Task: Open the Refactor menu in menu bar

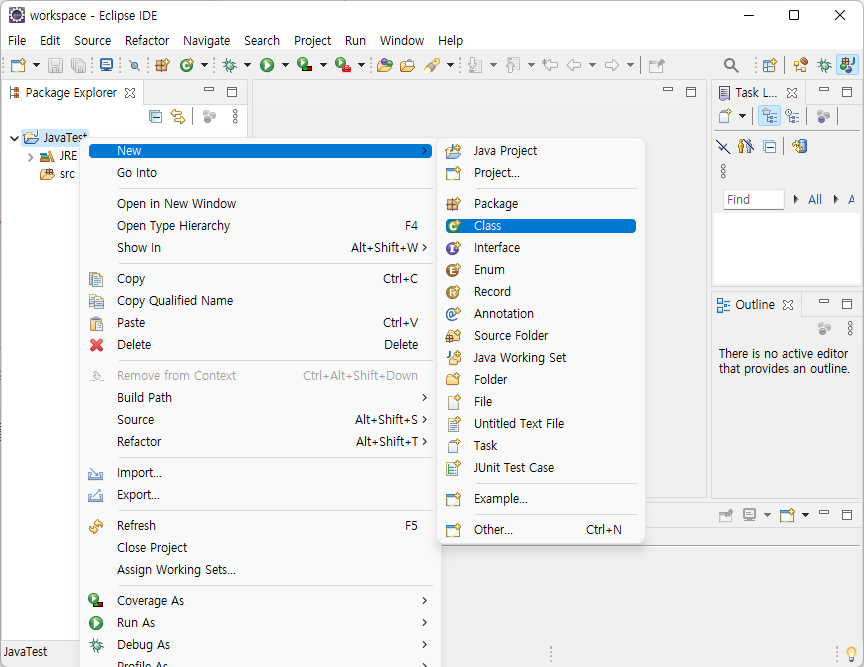Action: [147, 40]
